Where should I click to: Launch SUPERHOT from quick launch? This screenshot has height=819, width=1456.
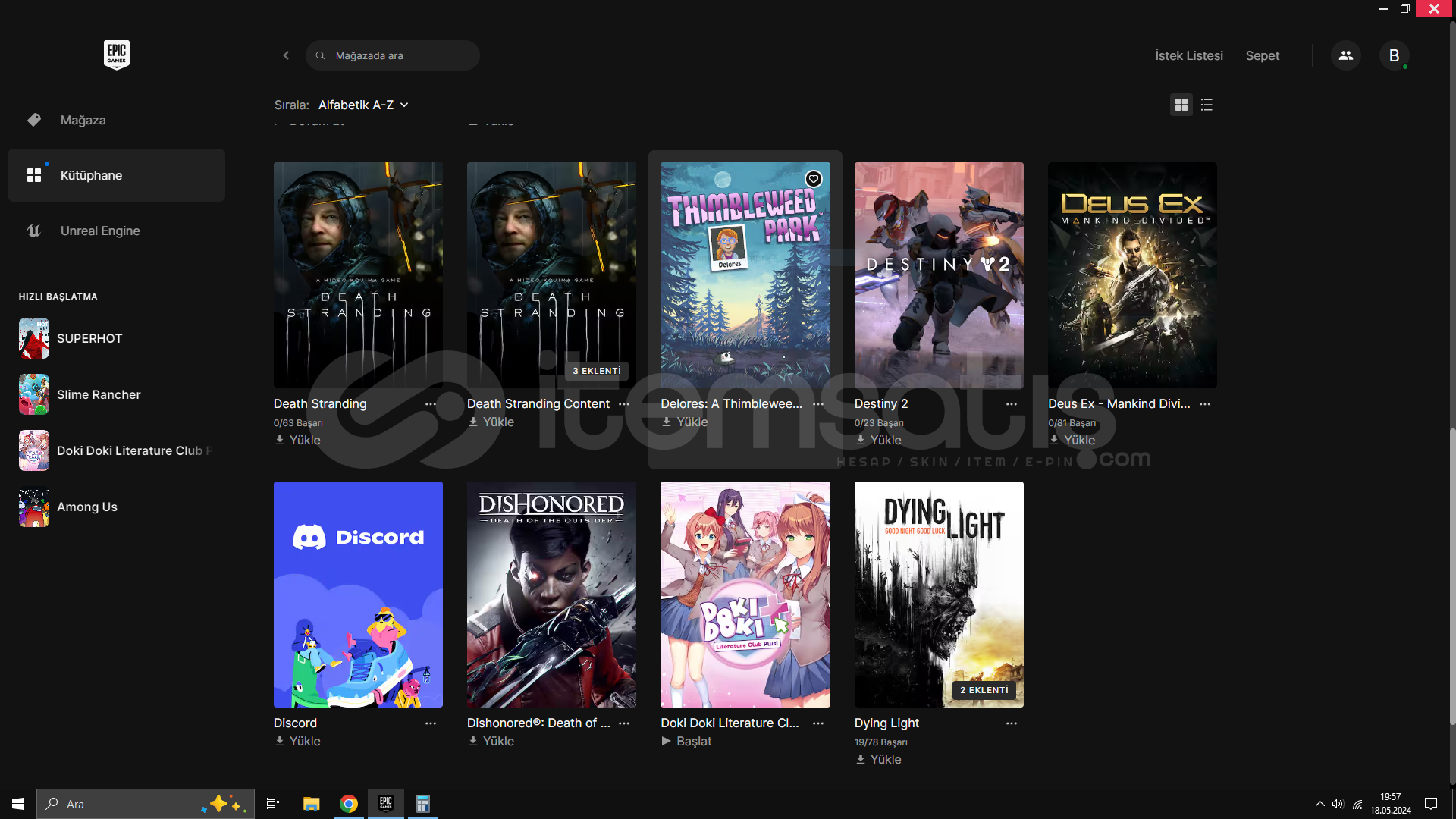116,338
